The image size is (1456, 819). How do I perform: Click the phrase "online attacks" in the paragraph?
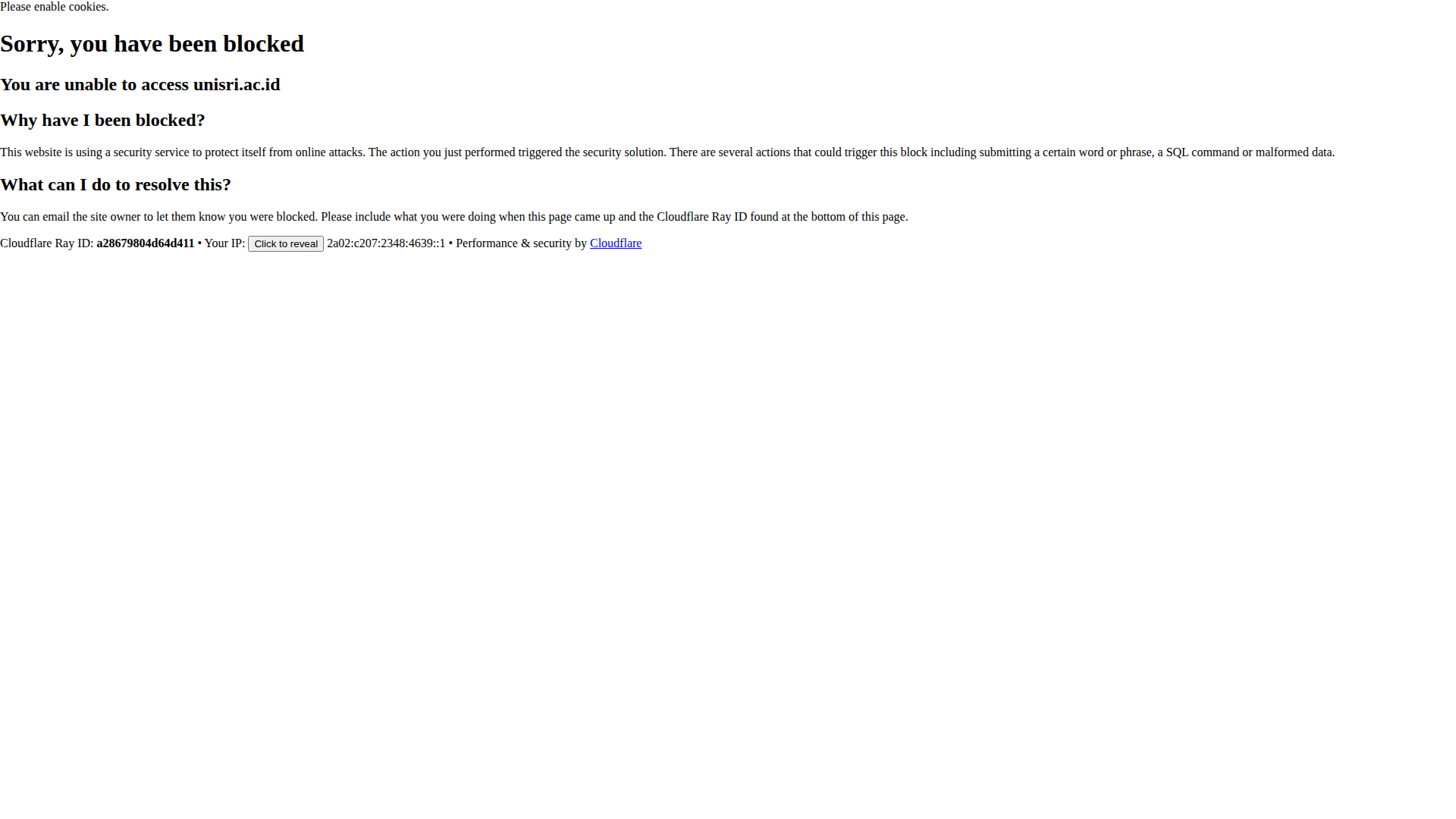coord(329,152)
